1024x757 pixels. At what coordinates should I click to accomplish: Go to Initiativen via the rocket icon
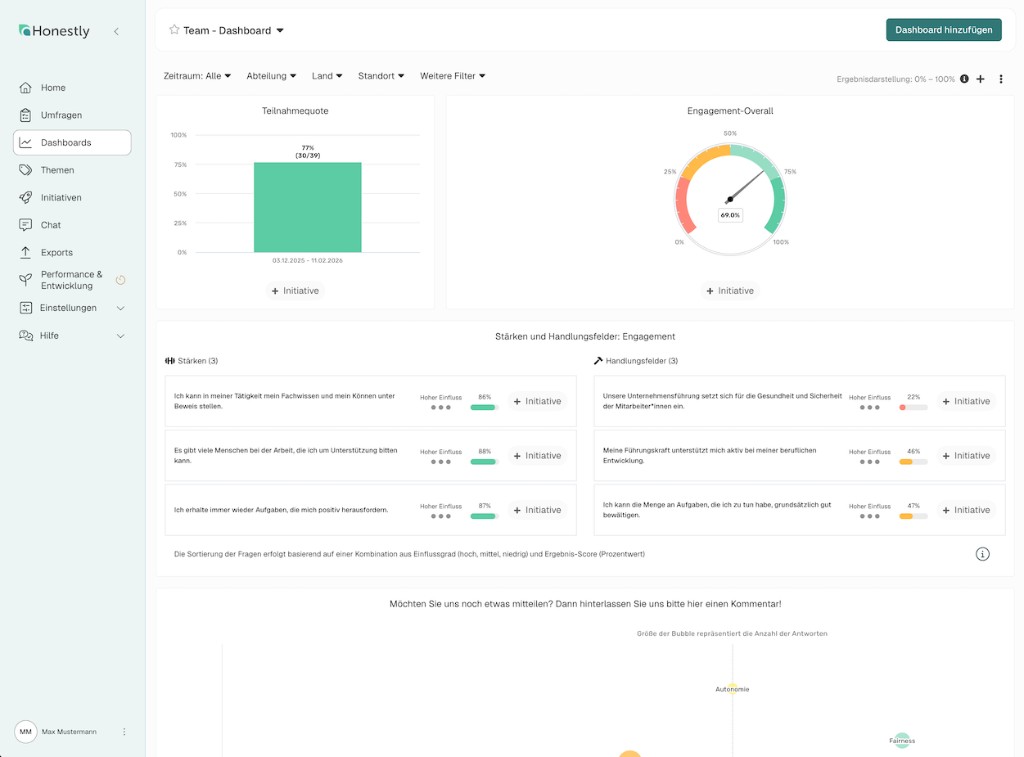(24, 197)
